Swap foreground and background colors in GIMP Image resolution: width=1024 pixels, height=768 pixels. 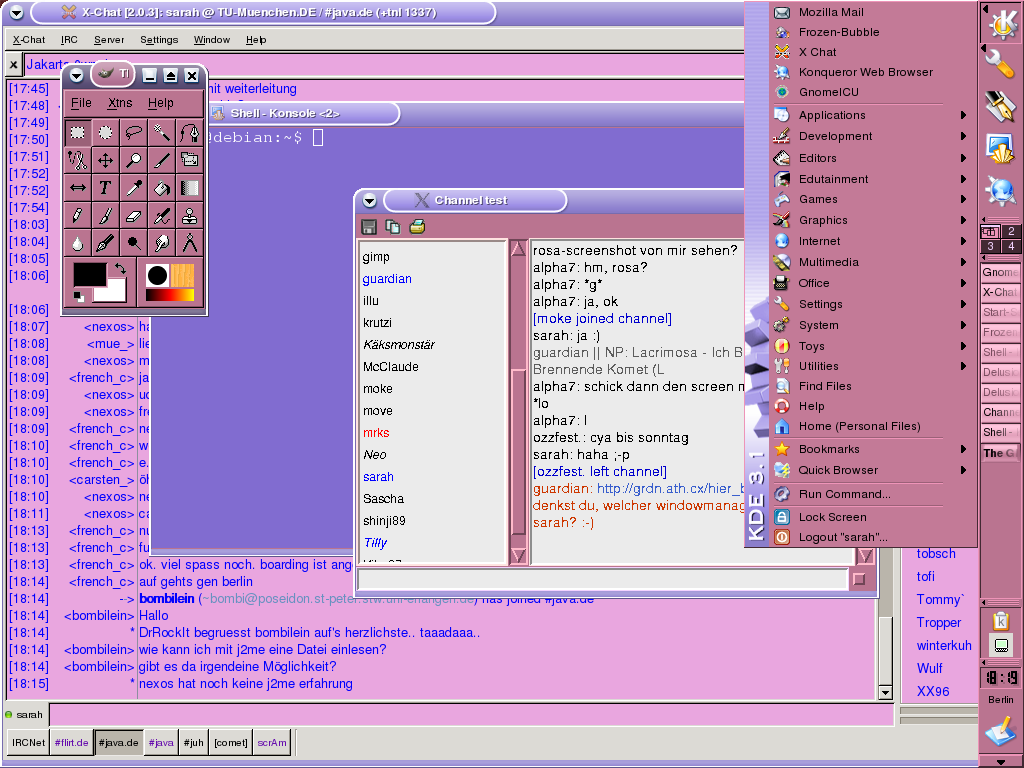pyautogui.click(x=120, y=268)
